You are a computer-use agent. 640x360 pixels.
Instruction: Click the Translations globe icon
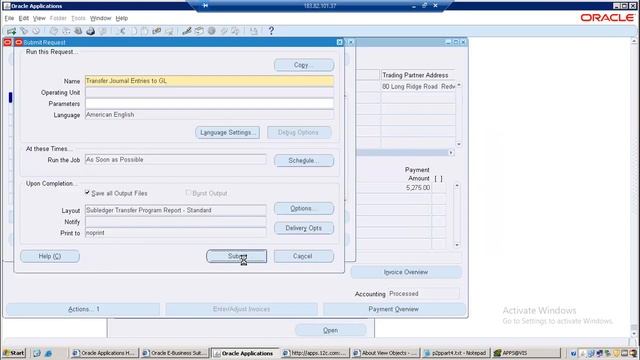tap(211, 31)
